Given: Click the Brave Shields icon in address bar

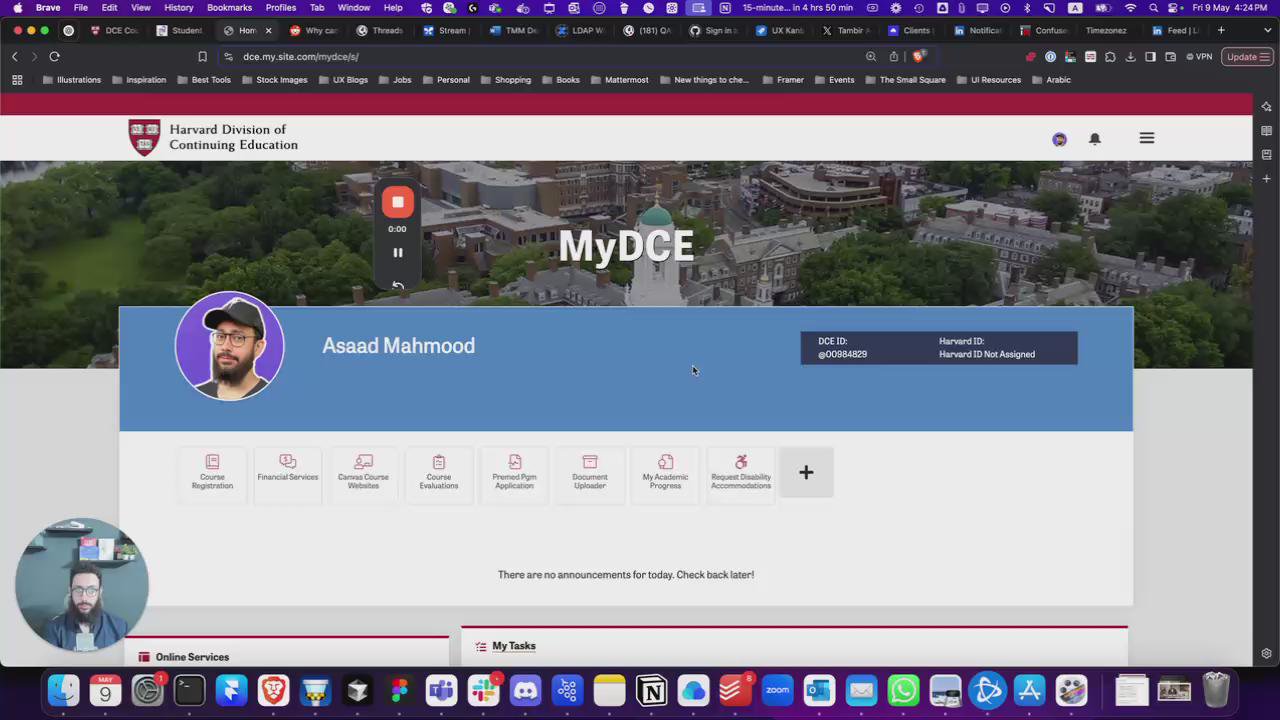Looking at the screenshot, I should (918, 57).
